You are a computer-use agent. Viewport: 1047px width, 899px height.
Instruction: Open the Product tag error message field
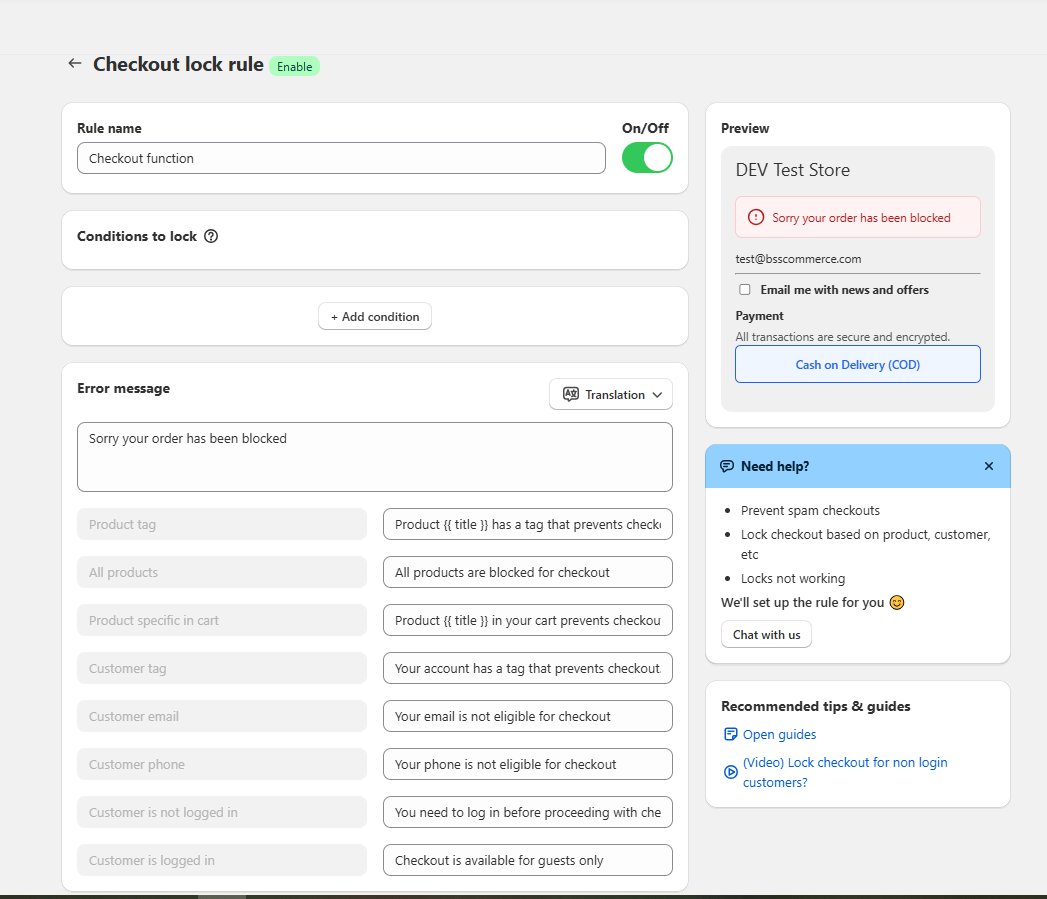(527, 524)
